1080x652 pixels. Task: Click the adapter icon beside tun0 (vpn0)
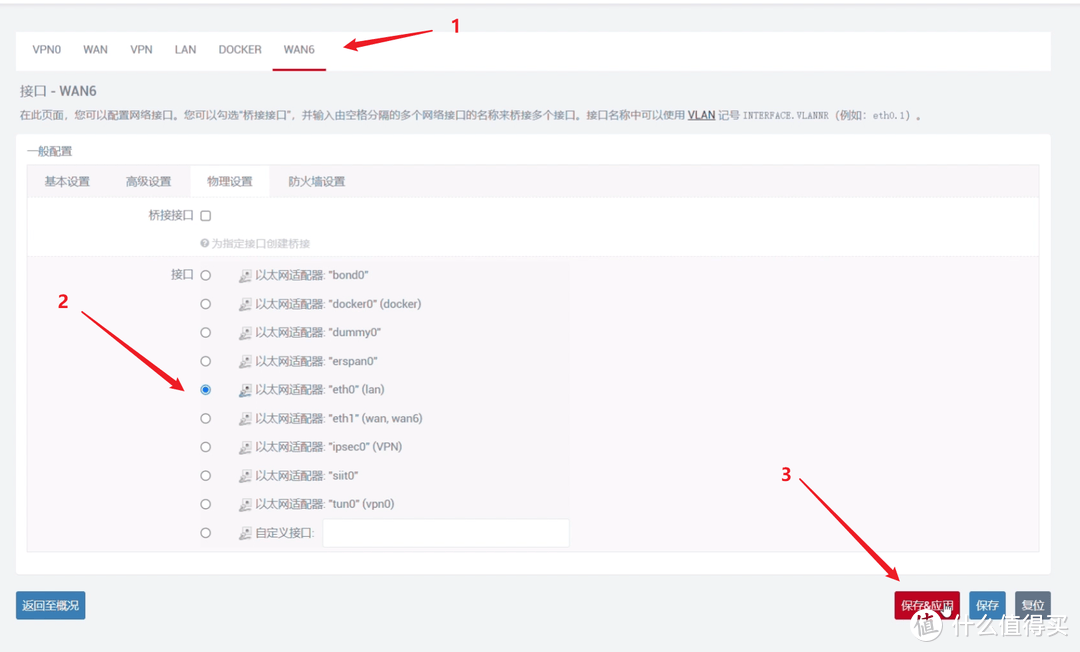[x=245, y=504]
